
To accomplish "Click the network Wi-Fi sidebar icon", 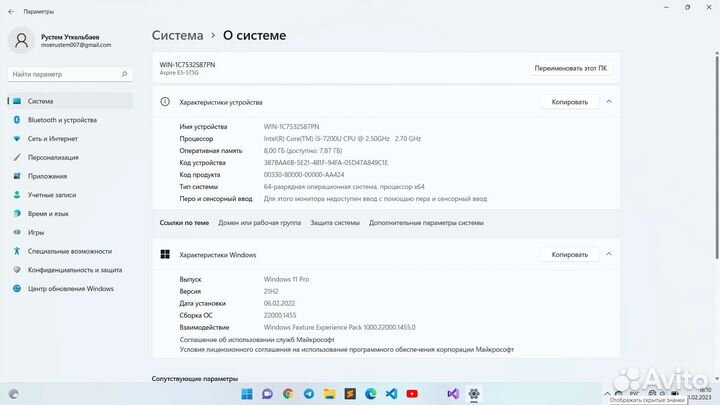I will tap(17, 139).
